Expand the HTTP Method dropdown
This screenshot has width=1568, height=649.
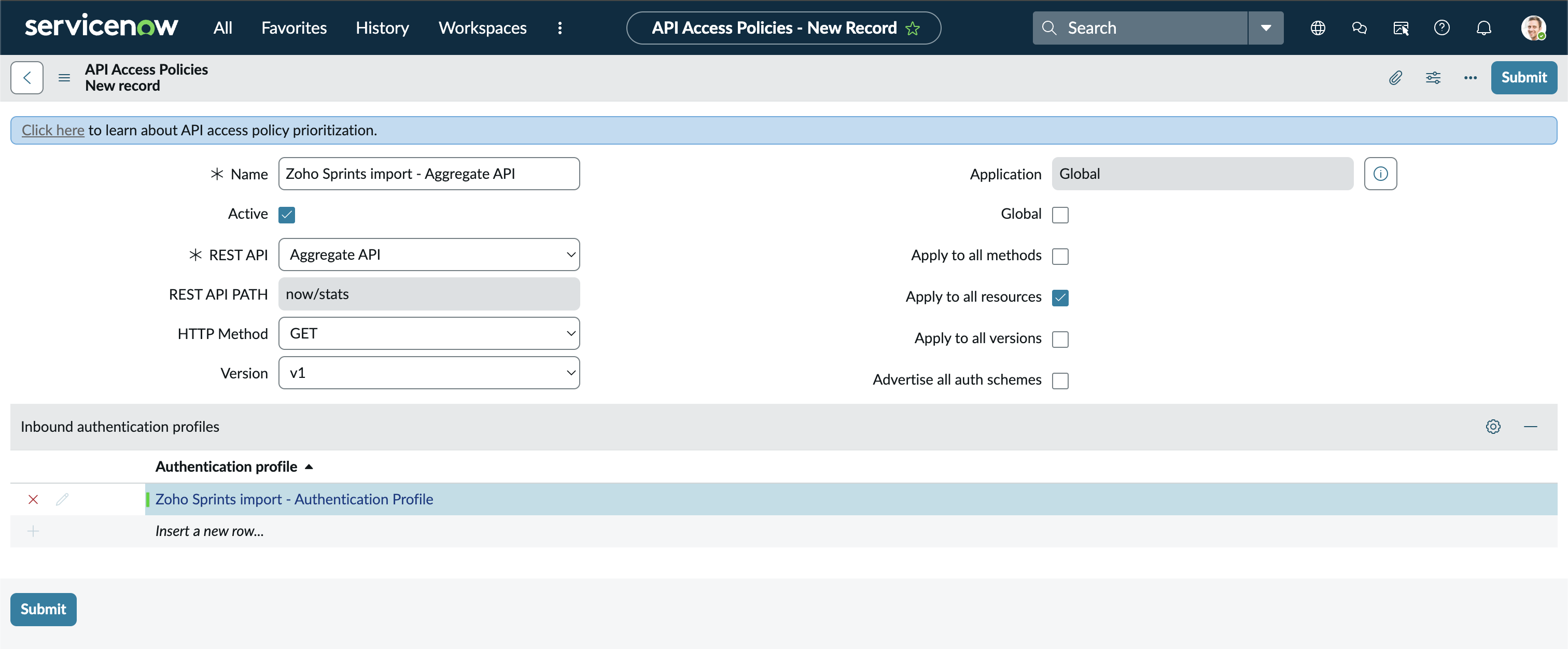pyautogui.click(x=428, y=333)
